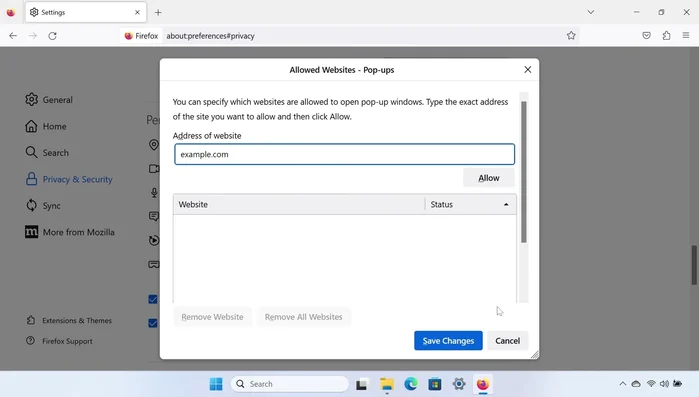
Task: Reload the current page
Action: [x=52, y=36]
